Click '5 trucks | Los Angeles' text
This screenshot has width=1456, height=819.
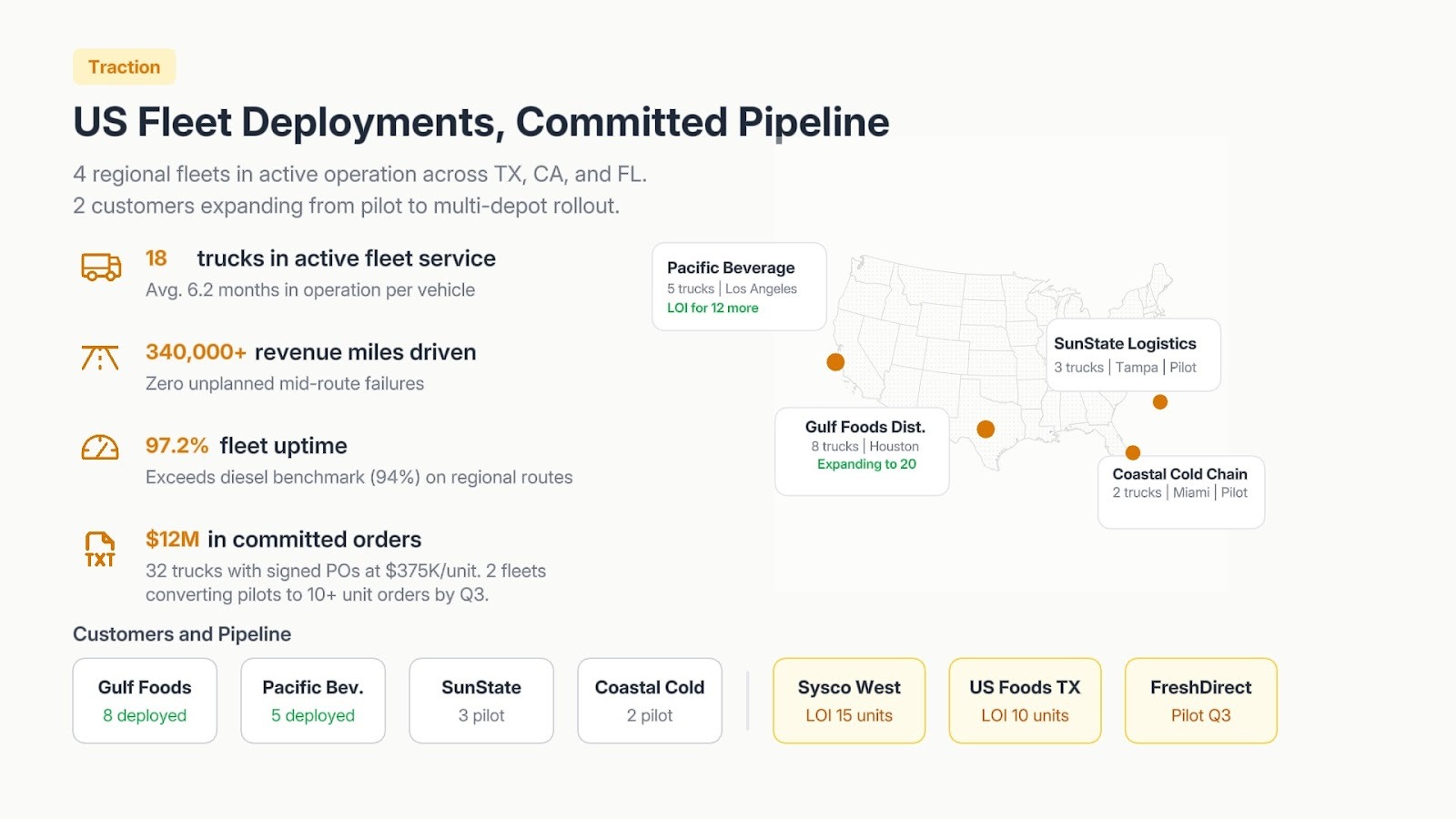pos(732,288)
